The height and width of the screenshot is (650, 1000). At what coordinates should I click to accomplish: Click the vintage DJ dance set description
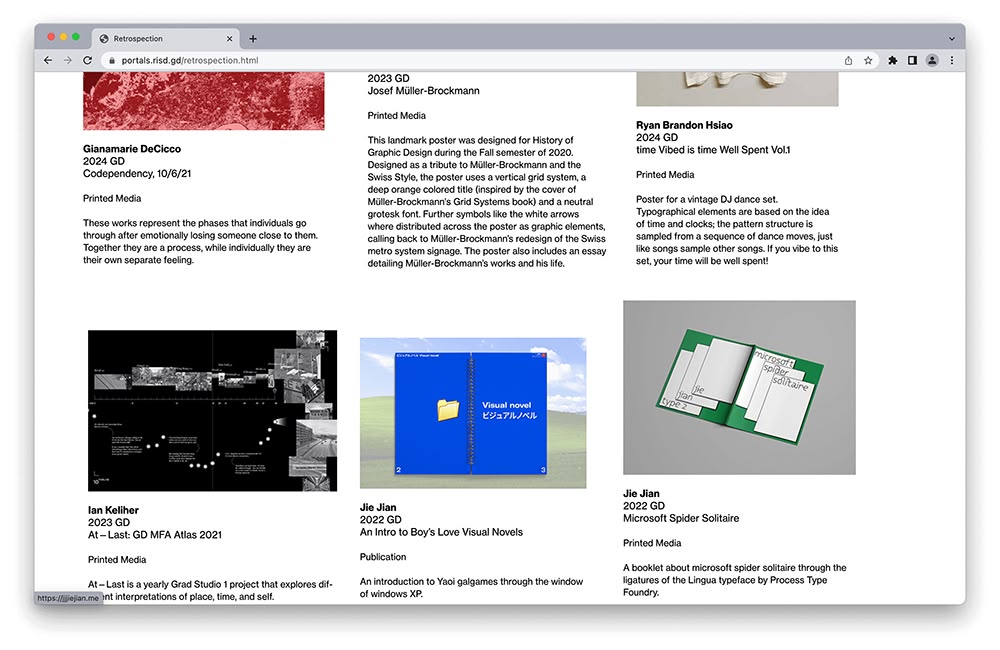click(x=737, y=230)
